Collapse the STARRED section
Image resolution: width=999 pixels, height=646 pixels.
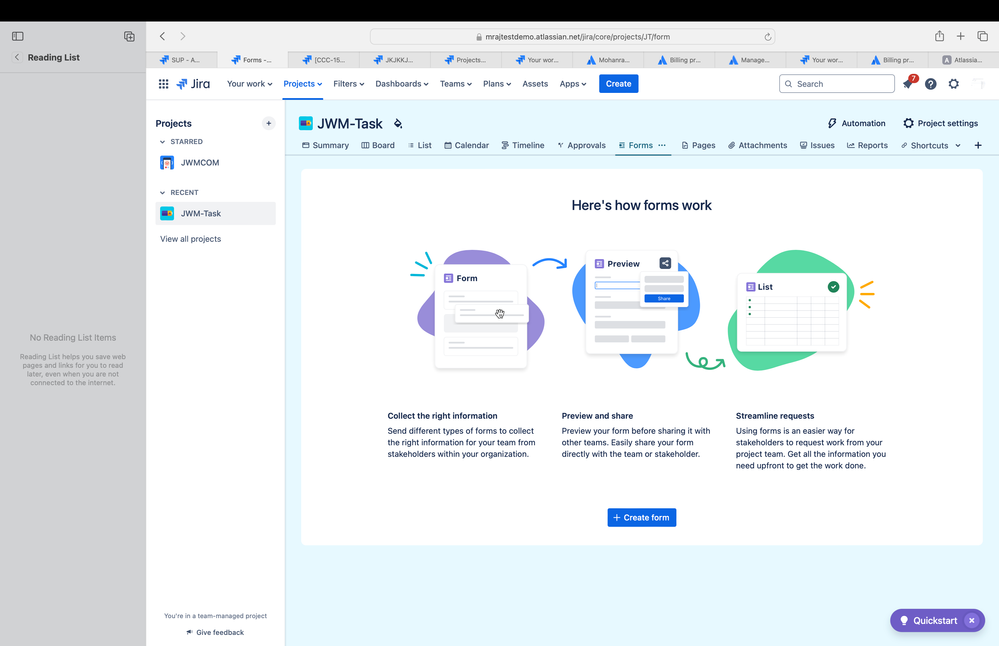[x=162, y=141]
